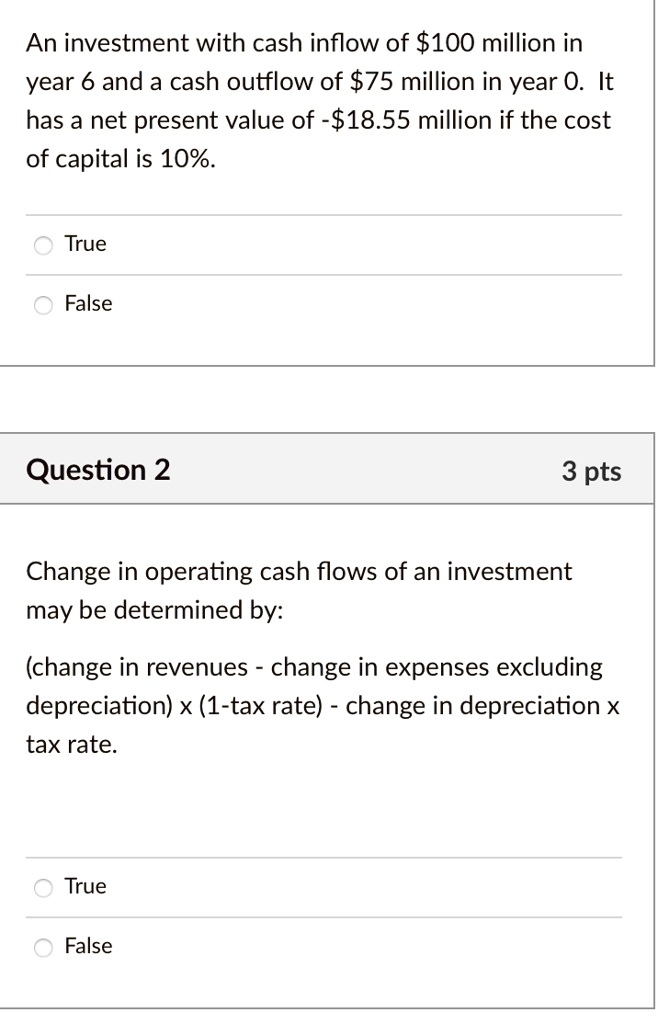Click the 3 pts score label
The width and height of the screenshot is (658, 1024).
591,472
